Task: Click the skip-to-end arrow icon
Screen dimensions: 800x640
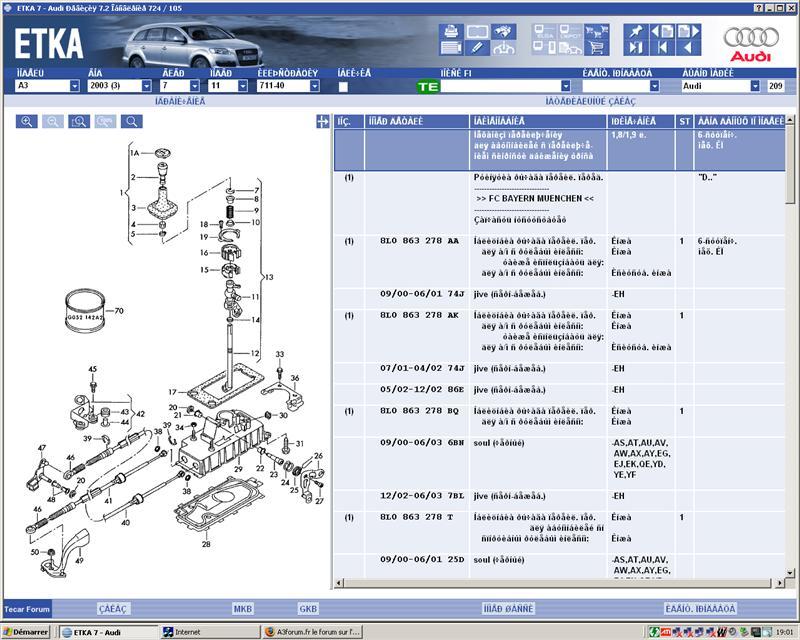Action: pyautogui.click(x=636, y=48)
